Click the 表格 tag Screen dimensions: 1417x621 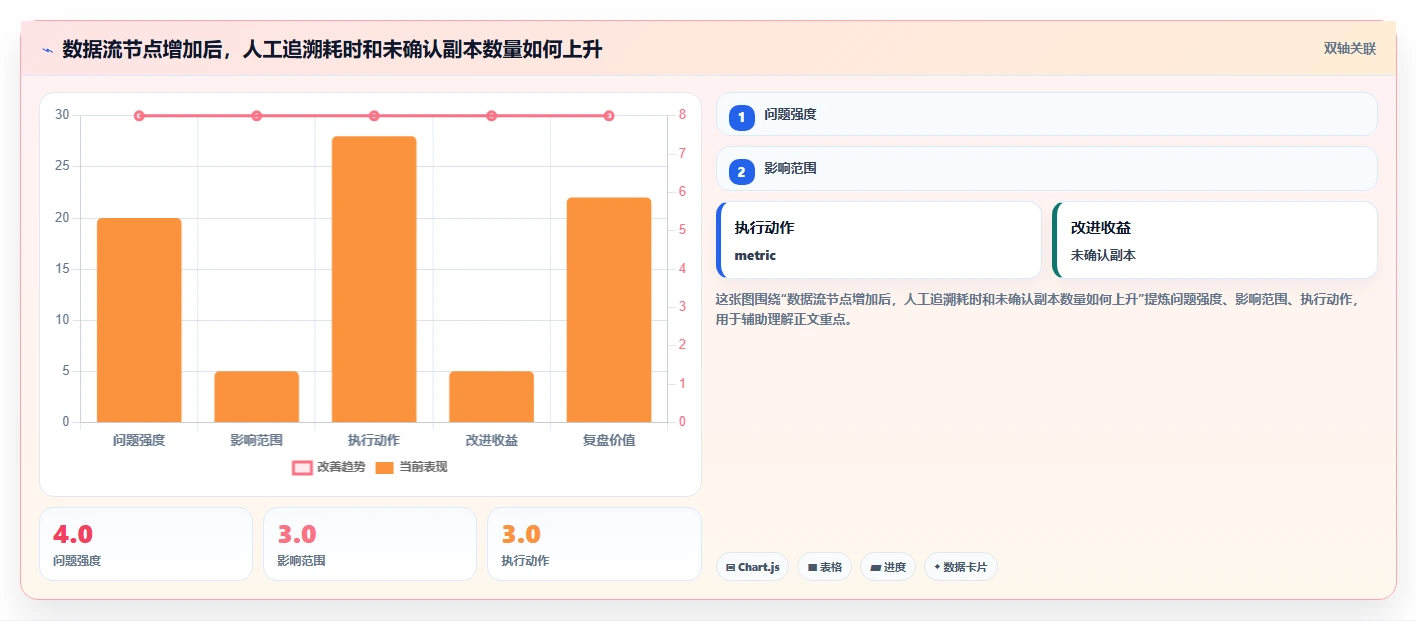point(824,567)
